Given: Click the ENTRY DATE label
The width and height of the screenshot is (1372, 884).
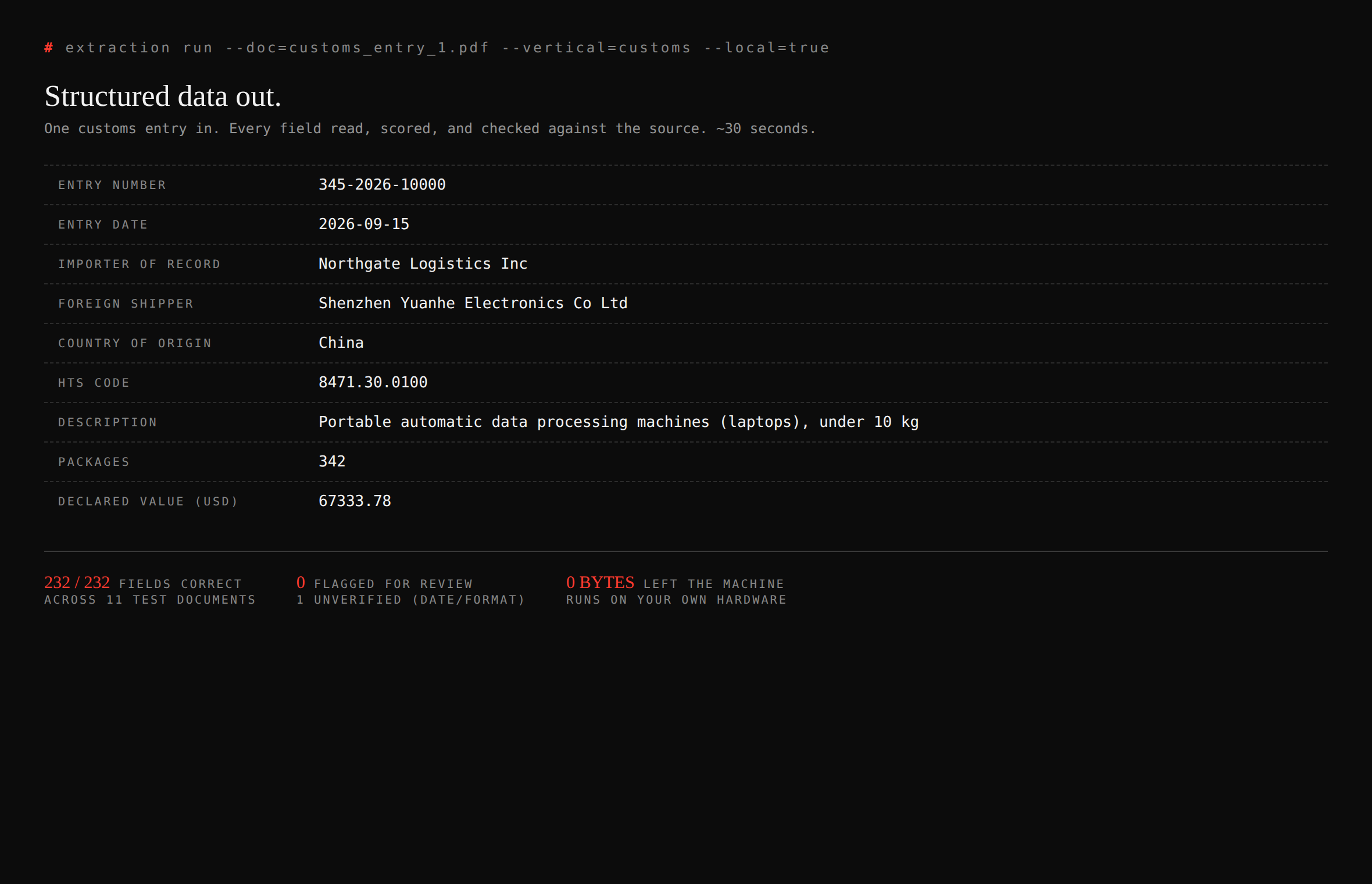Looking at the screenshot, I should (103, 224).
